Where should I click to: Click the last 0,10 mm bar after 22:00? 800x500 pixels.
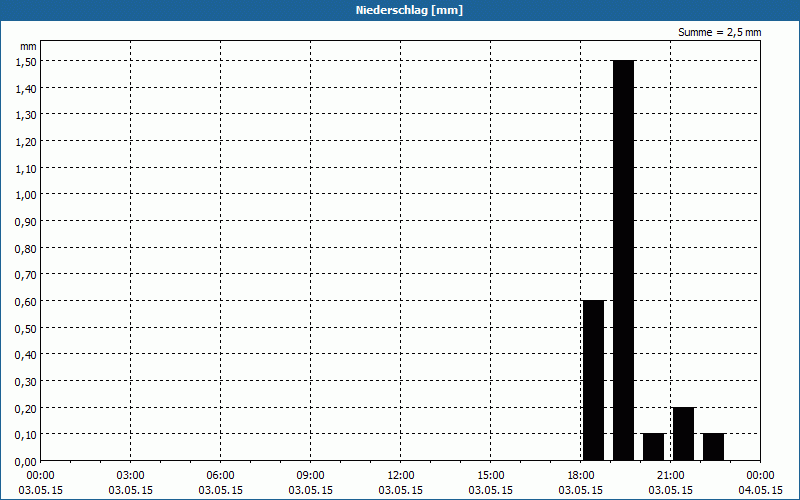coord(713,447)
